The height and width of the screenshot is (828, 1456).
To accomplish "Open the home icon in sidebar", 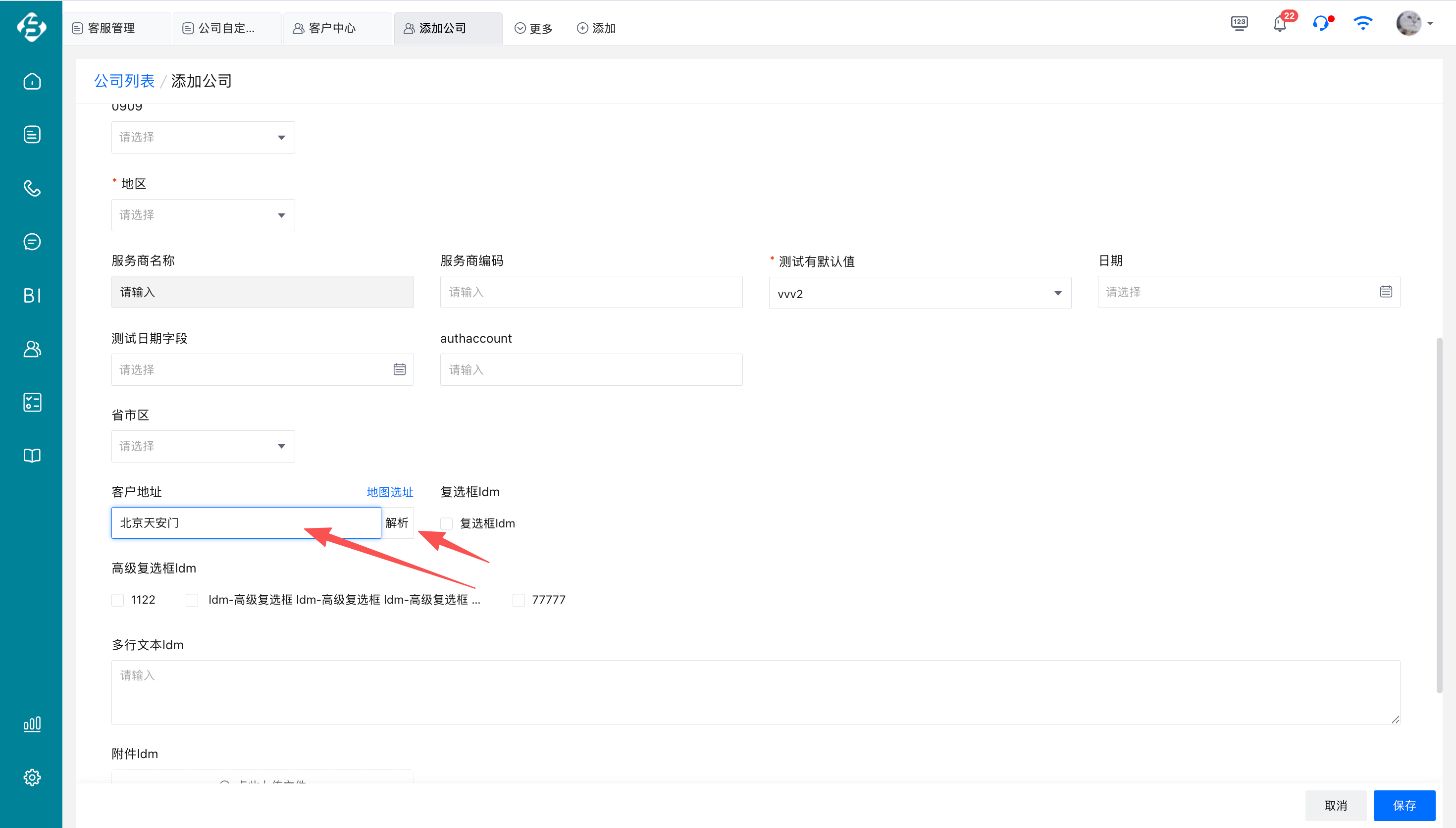I will coord(32,81).
